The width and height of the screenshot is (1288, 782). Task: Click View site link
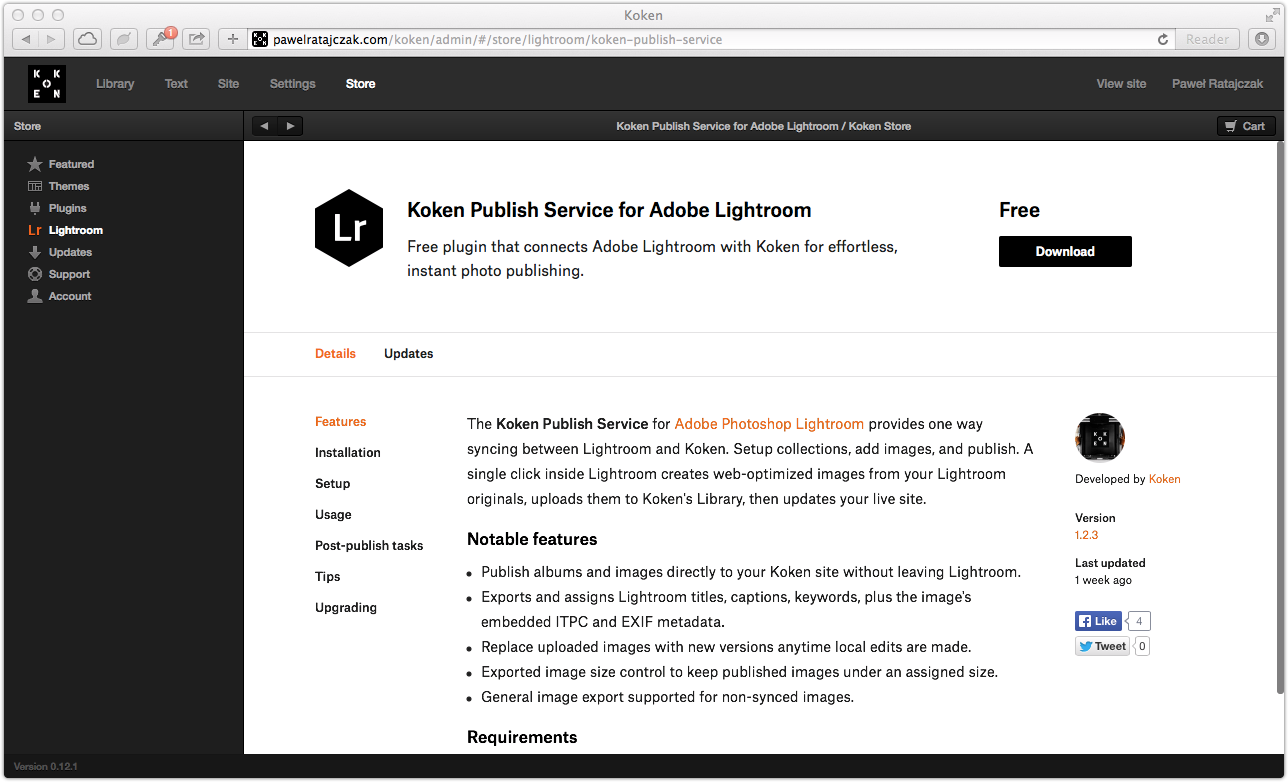(1121, 84)
